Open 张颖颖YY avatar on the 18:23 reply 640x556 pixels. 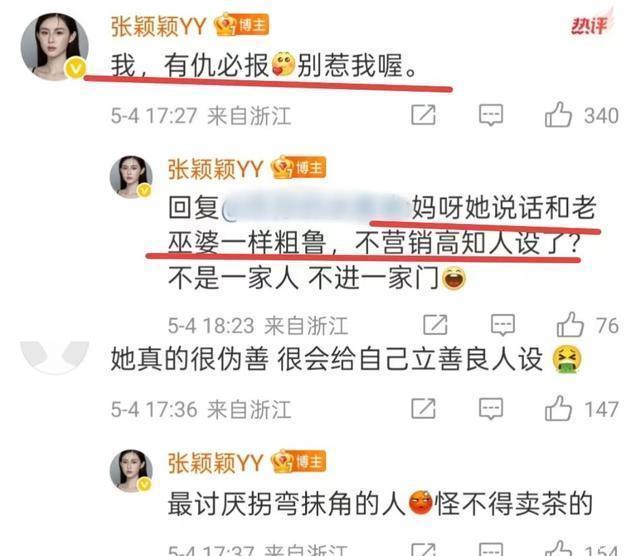[131, 177]
